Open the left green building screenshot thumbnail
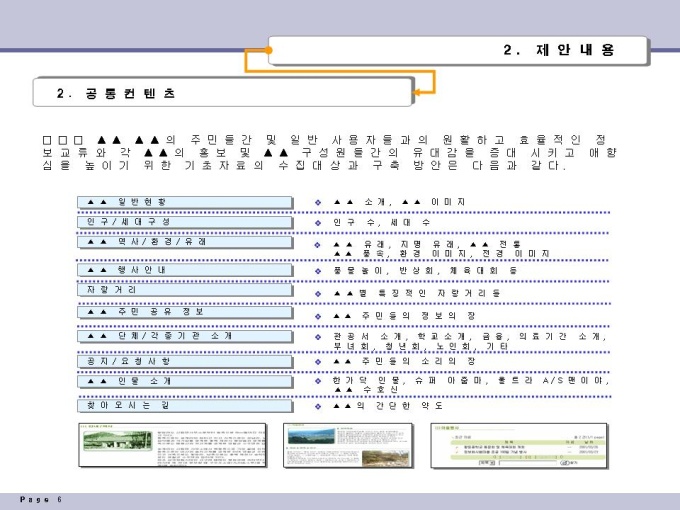 coord(172,445)
